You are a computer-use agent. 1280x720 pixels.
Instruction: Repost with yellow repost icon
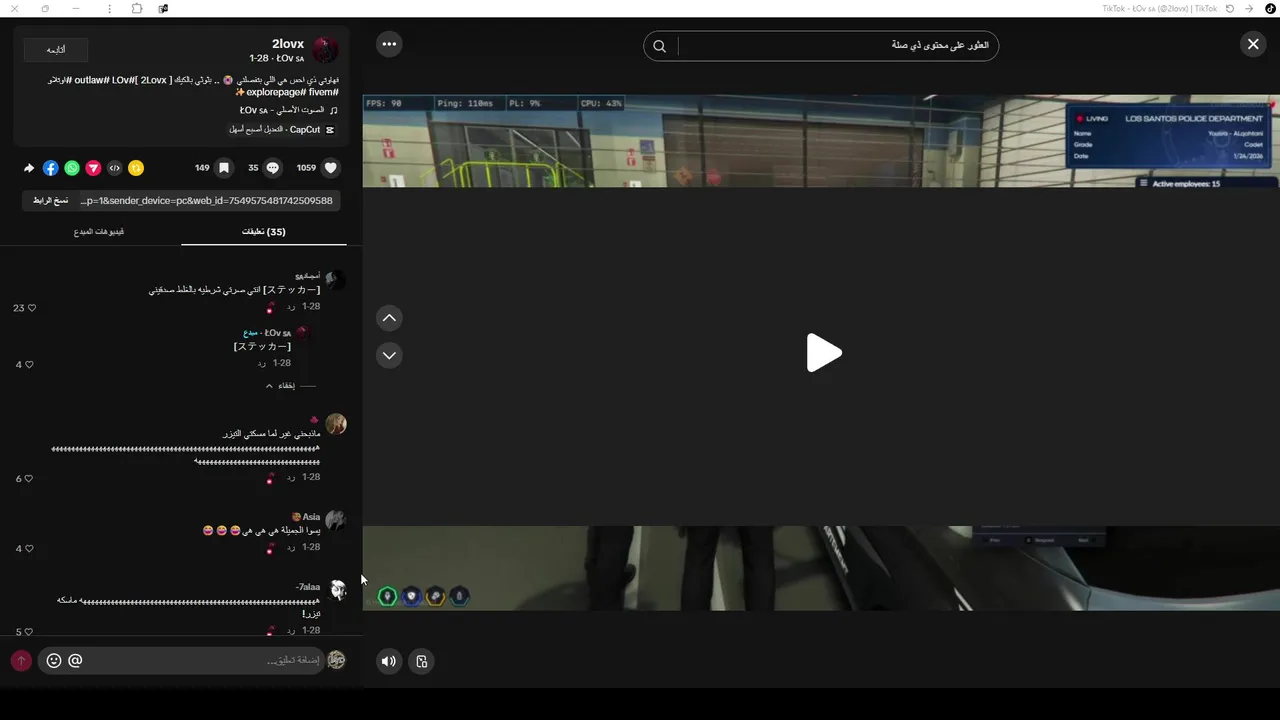[136, 168]
